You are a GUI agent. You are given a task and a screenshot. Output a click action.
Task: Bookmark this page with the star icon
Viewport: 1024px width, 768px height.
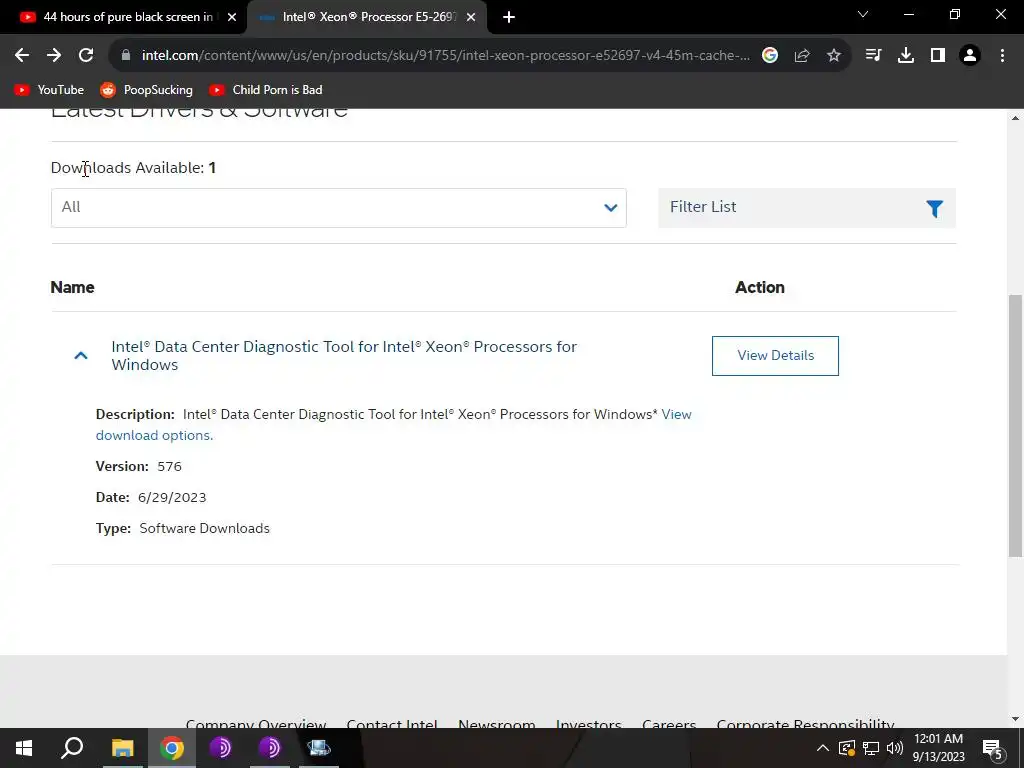pos(834,56)
